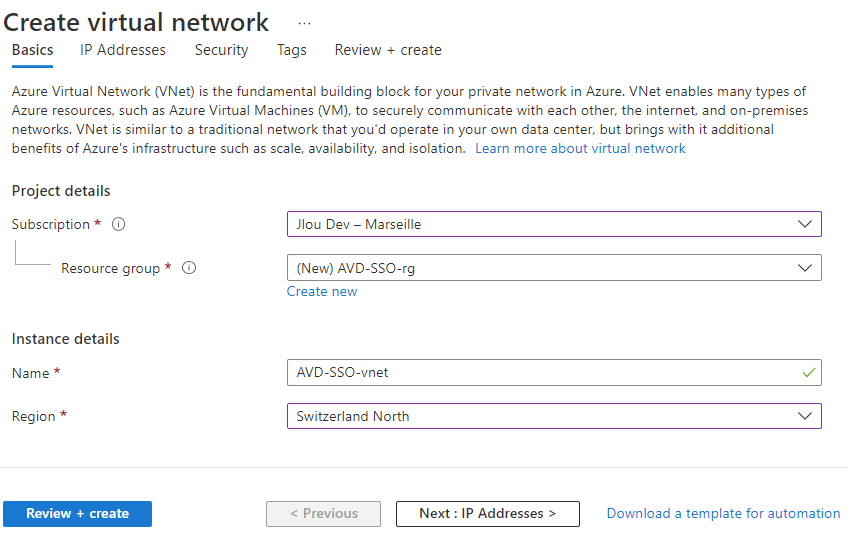Viewport: 847px width, 539px height.
Task: Open the Subscription dropdown showing Jlou Dev – Marseille
Action: (x=554, y=224)
